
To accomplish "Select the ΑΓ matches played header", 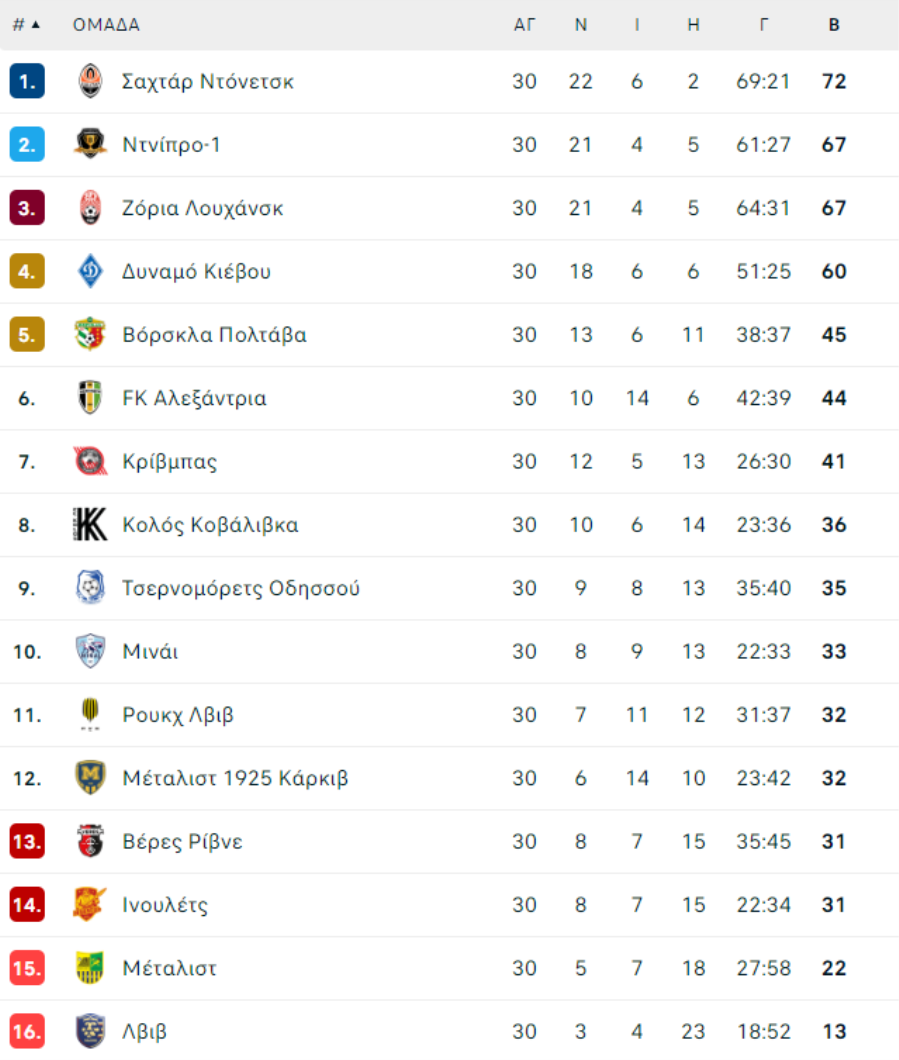I will click(524, 25).
